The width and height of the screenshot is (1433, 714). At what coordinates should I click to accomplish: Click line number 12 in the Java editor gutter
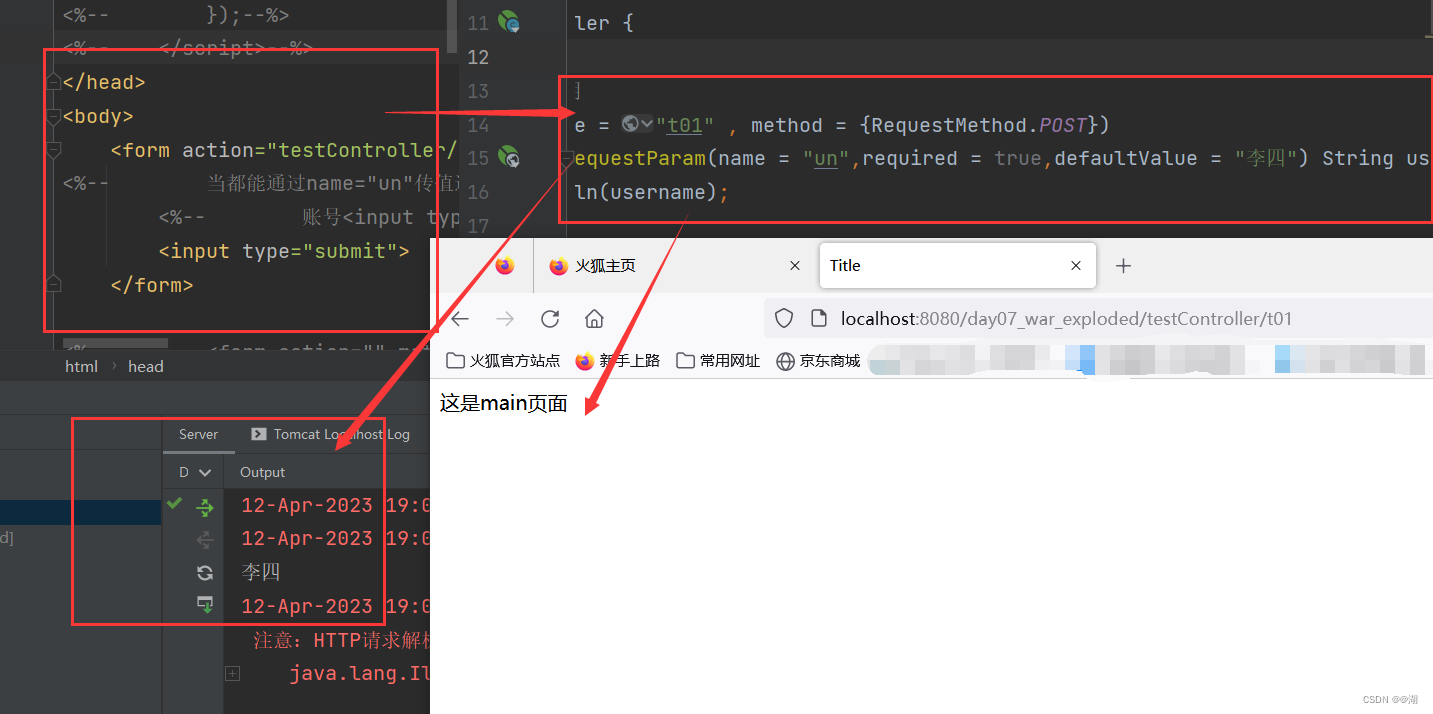click(x=478, y=56)
